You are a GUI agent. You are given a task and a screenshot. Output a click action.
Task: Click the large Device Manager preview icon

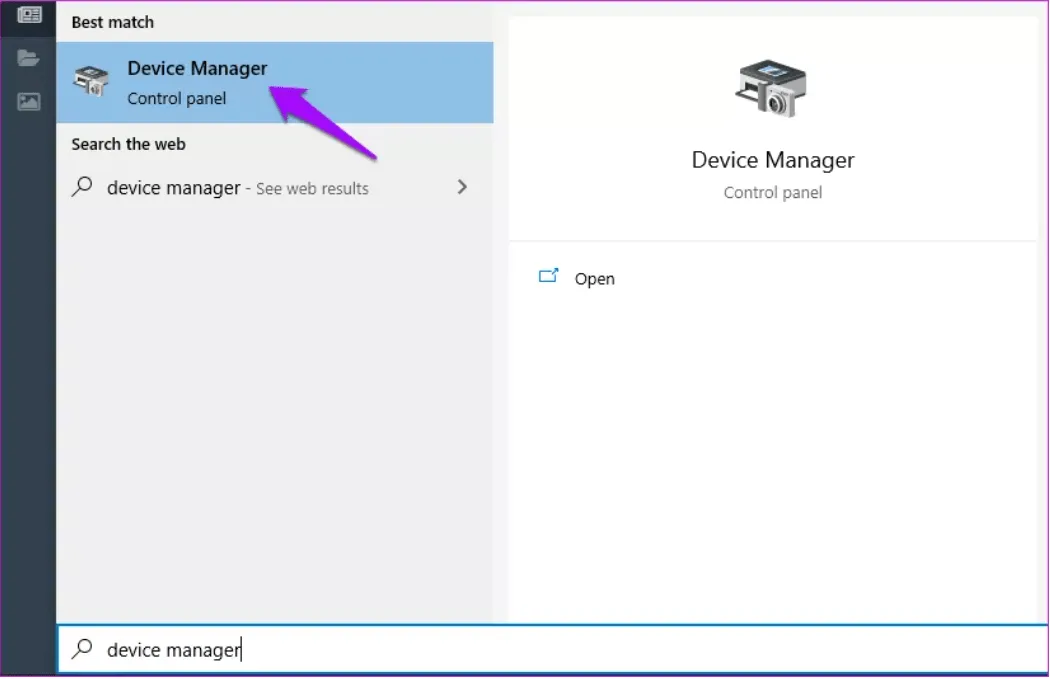click(772, 88)
